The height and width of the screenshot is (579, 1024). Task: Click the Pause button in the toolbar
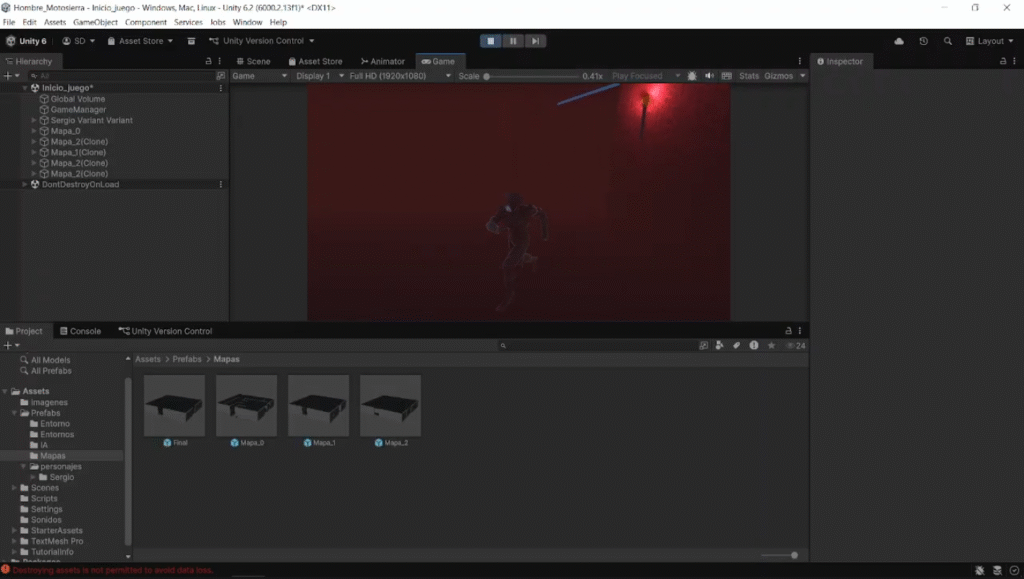pyautogui.click(x=513, y=41)
